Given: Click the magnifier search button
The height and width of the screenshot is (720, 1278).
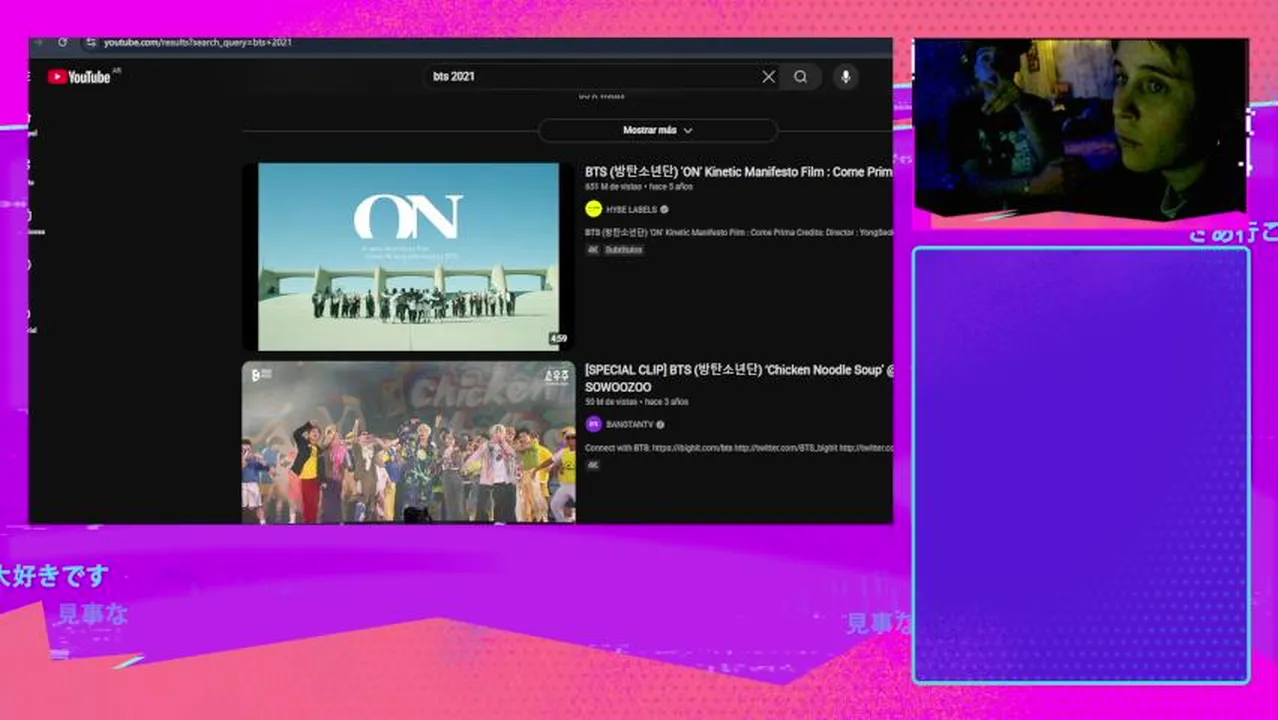Looking at the screenshot, I should tap(801, 77).
